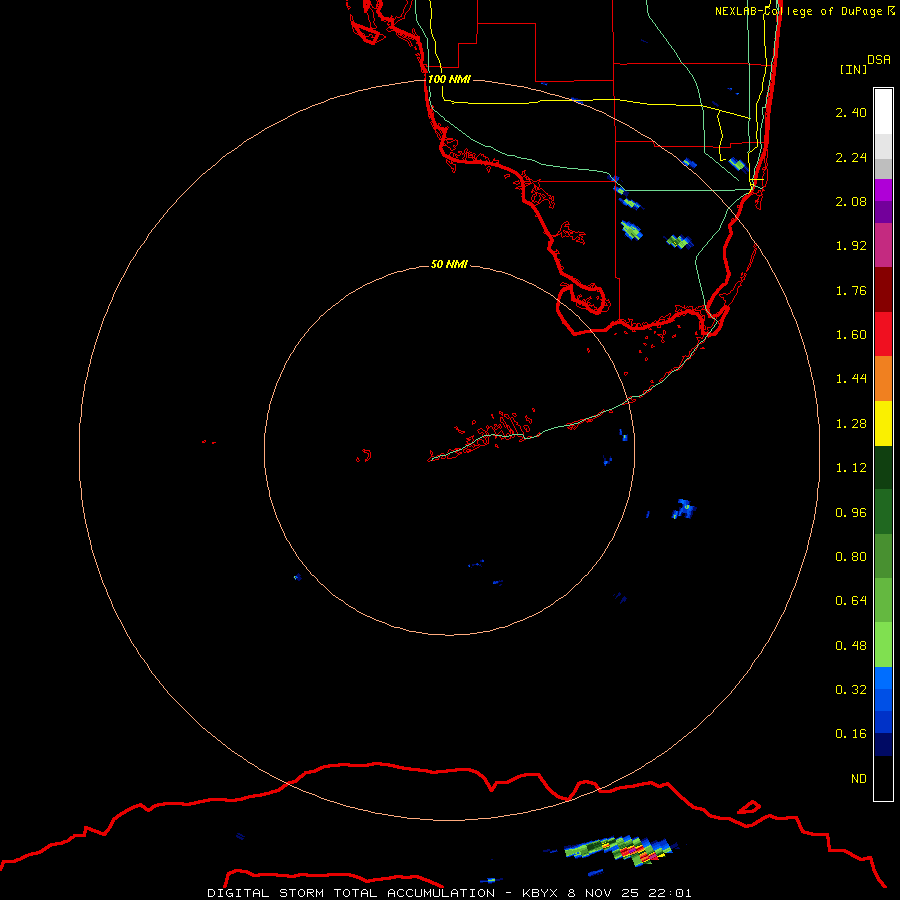Pick the bright red legend swatch
This screenshot has width=900, height=900.
(x=883, y=335)
